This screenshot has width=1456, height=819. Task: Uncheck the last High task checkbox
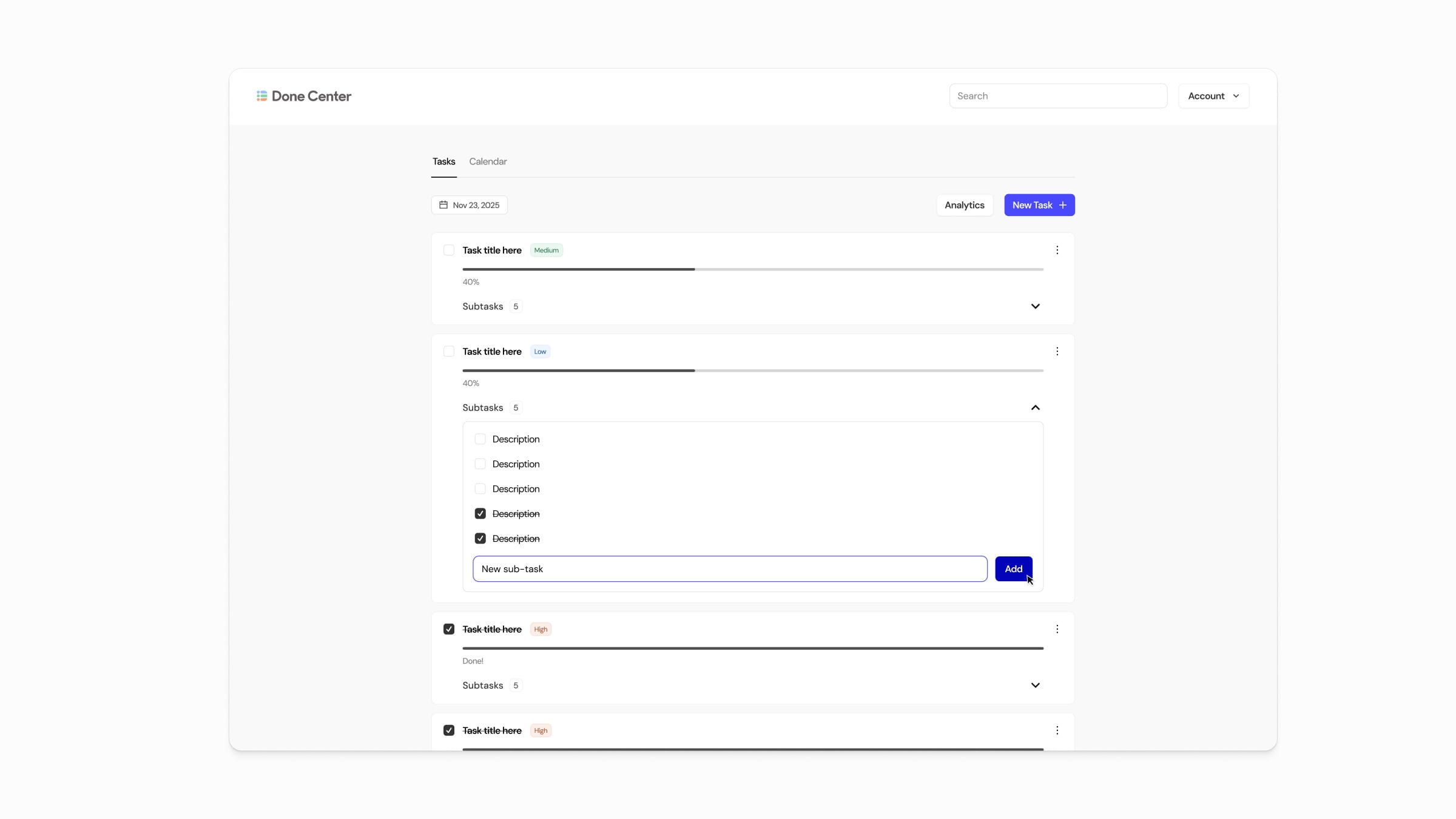coord(449,730)
